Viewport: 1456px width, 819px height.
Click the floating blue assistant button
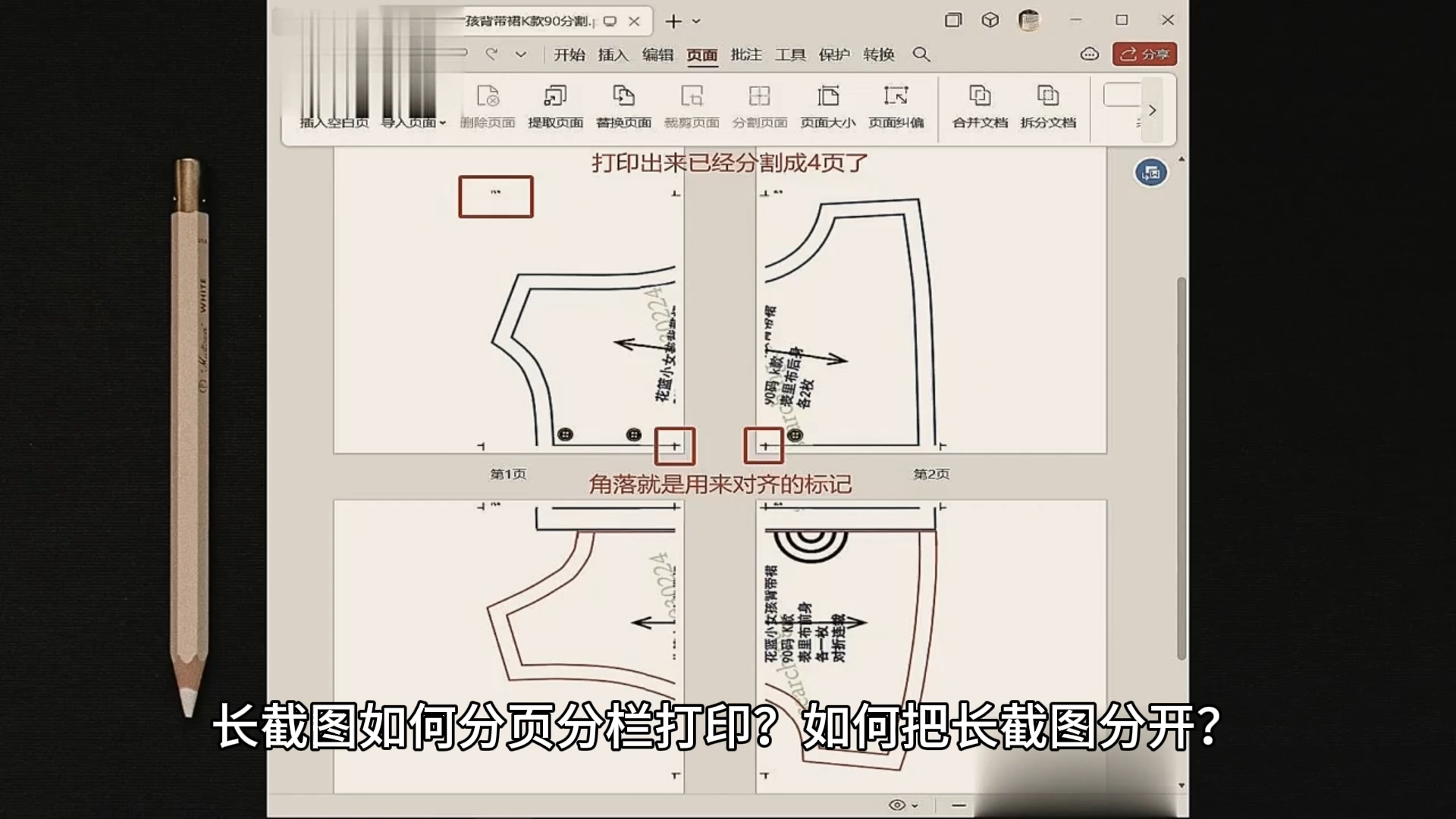1150,174
